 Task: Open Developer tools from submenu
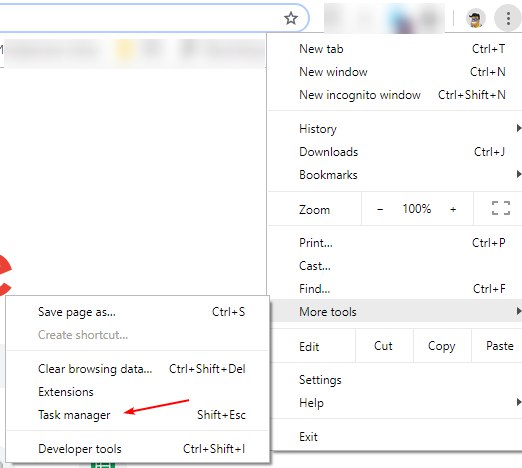[137, 449]
